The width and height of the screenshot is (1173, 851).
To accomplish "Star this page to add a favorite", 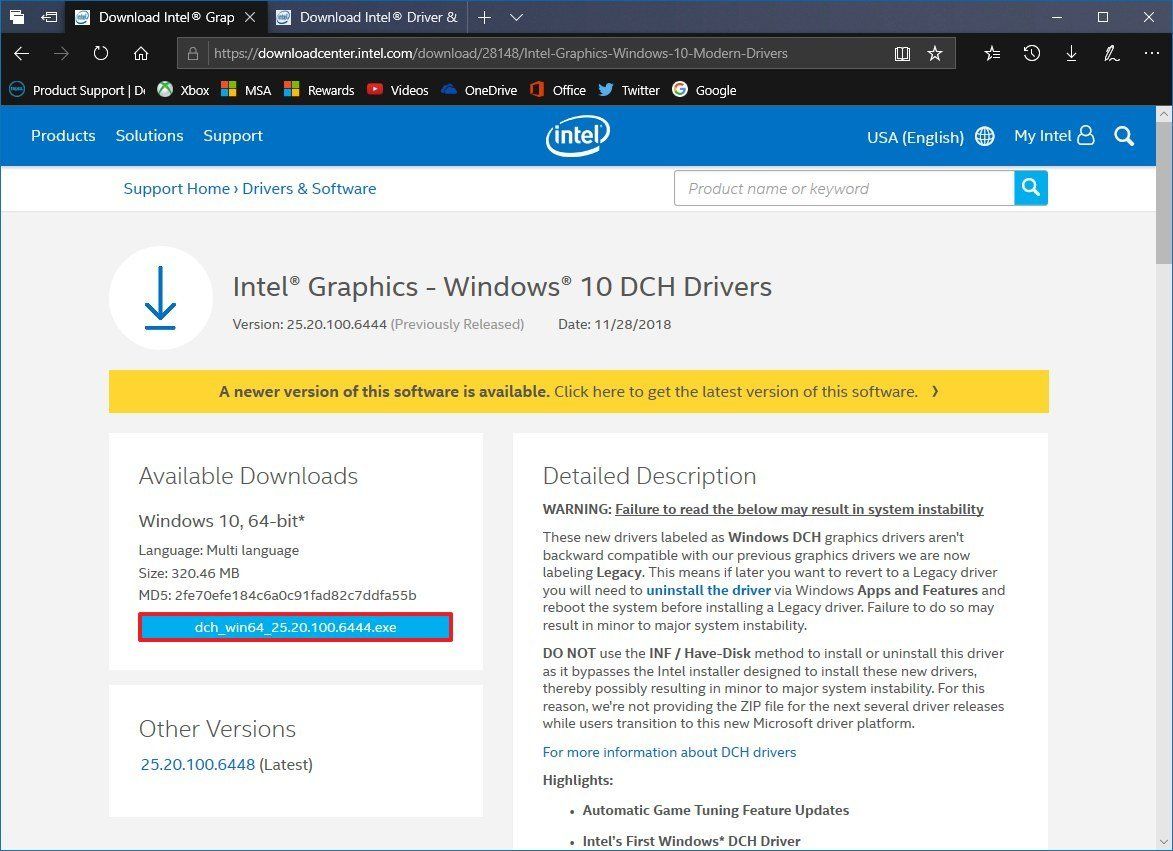I will pos(935,54).
